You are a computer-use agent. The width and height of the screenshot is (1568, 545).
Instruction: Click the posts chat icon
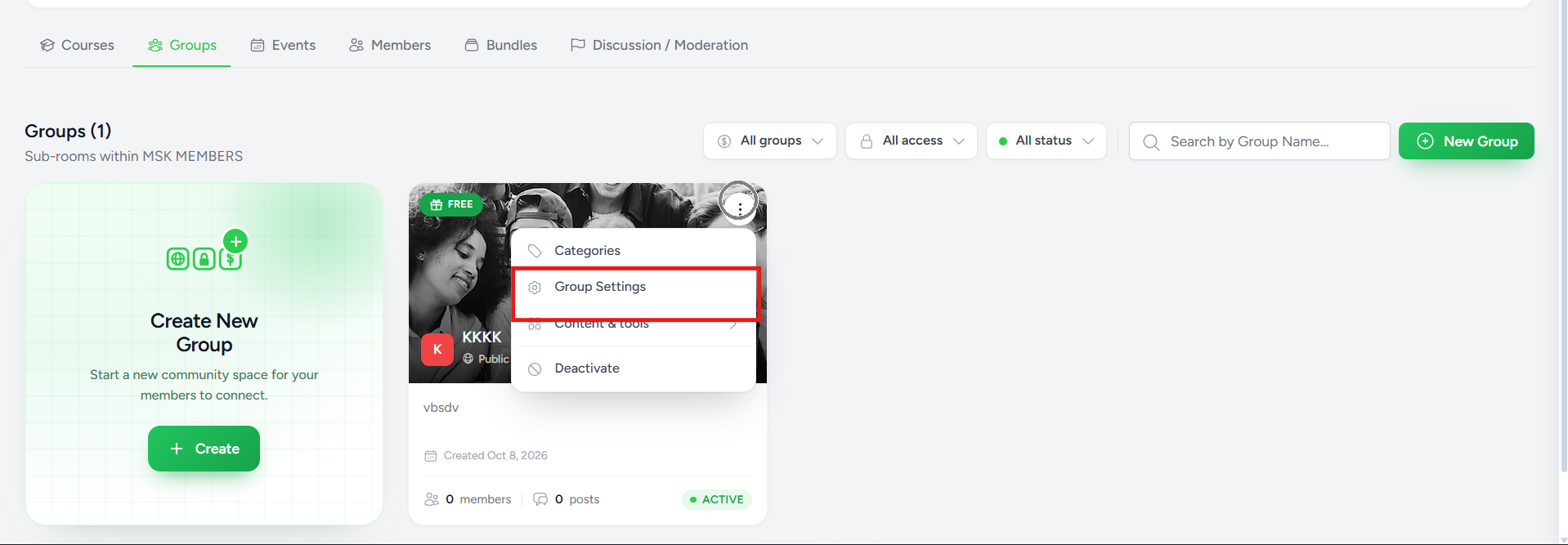(x=540, y=499)
